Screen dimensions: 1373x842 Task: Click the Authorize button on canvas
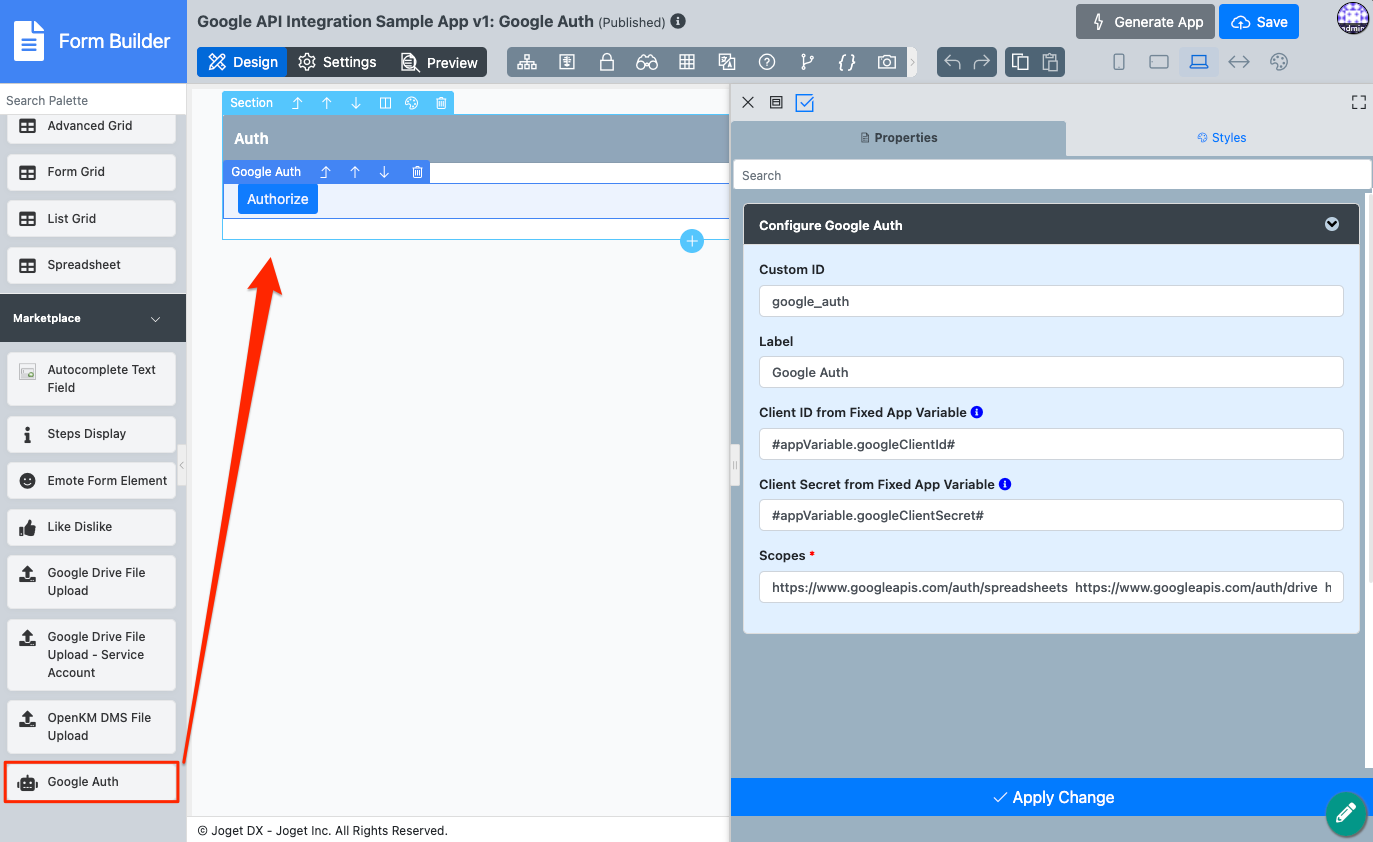click(x=278, y=199)
